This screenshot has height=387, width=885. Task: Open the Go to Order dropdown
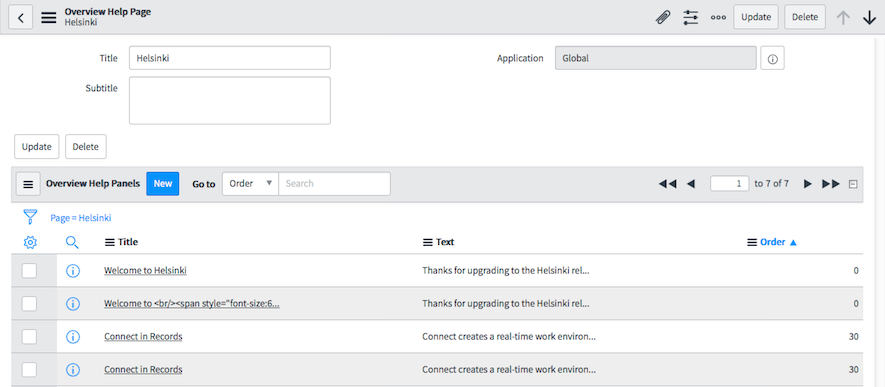click(x=251, y=184)
